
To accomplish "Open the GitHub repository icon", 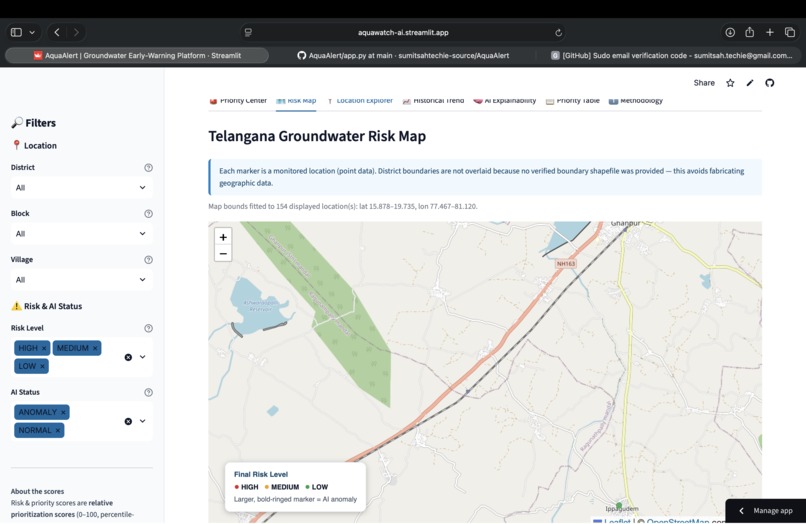I will point(770,83).
